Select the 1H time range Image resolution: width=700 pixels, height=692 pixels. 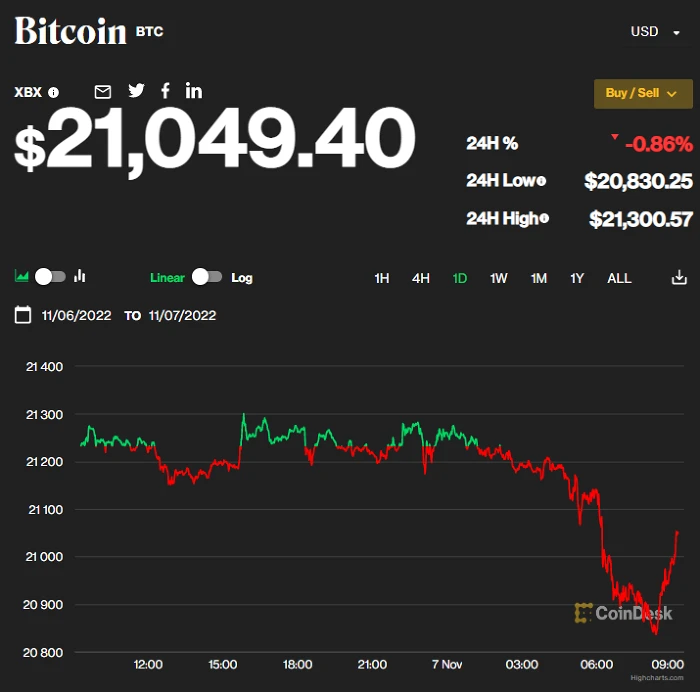382,278
